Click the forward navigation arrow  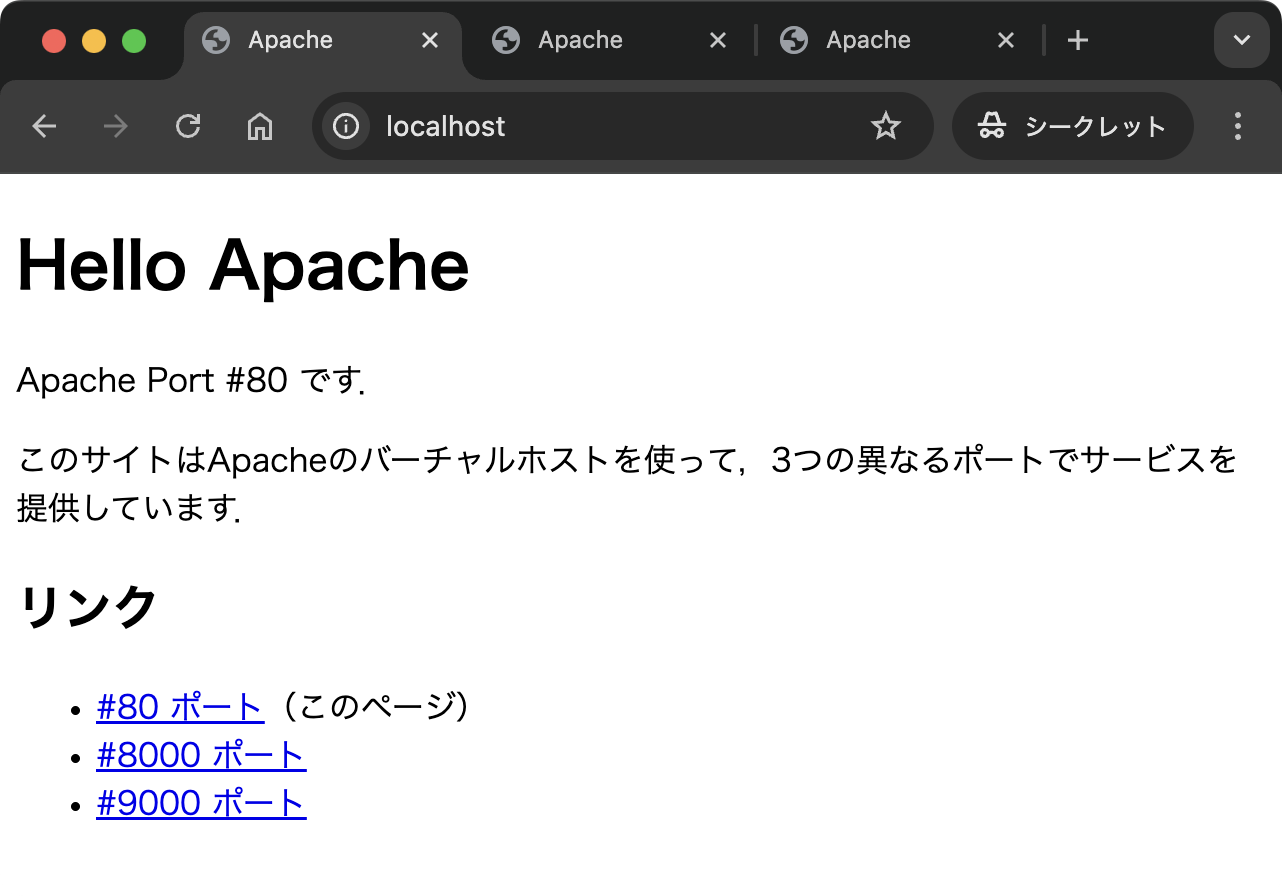[116, 126]
